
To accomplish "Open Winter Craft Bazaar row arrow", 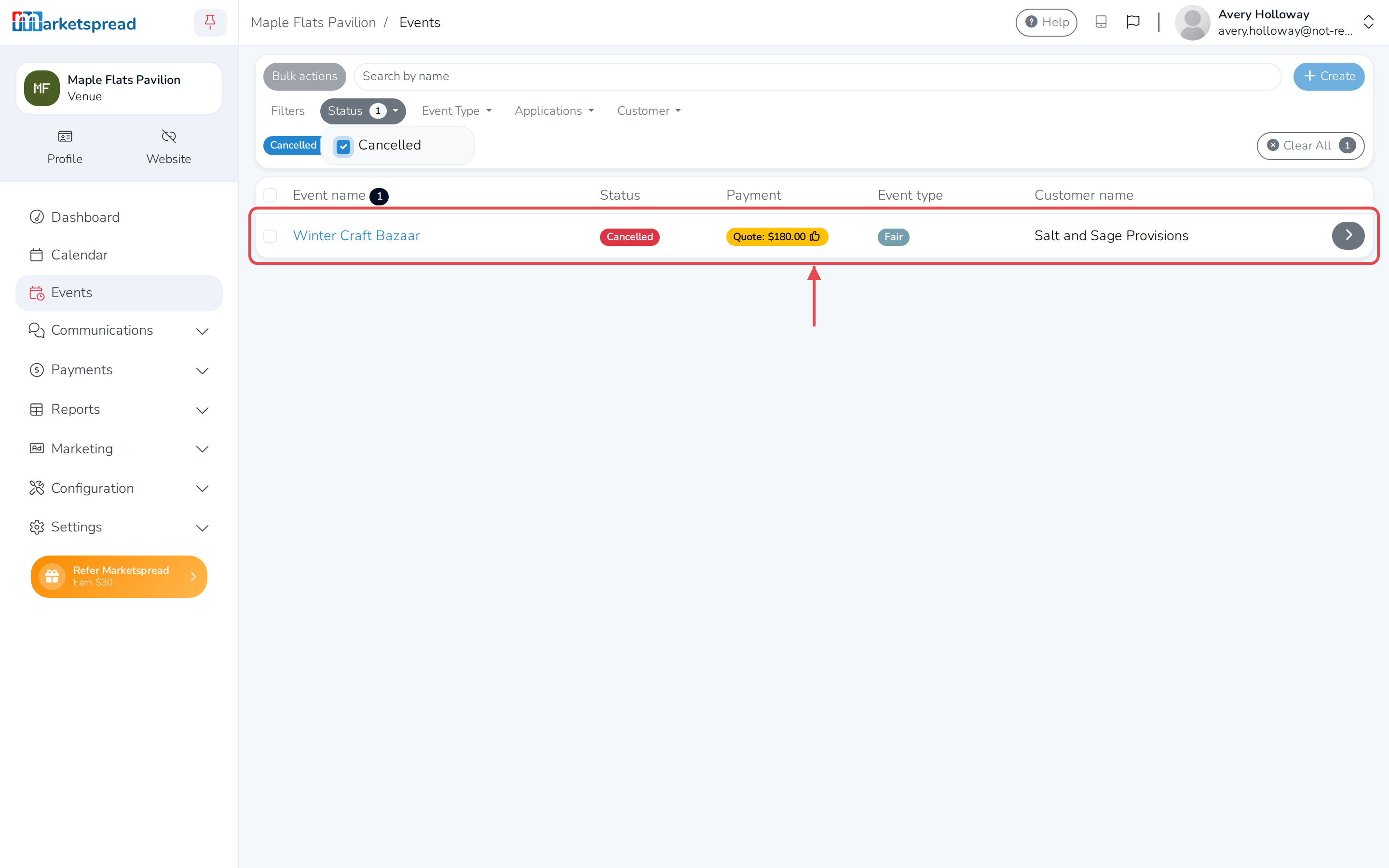I will coord(1348,235).
